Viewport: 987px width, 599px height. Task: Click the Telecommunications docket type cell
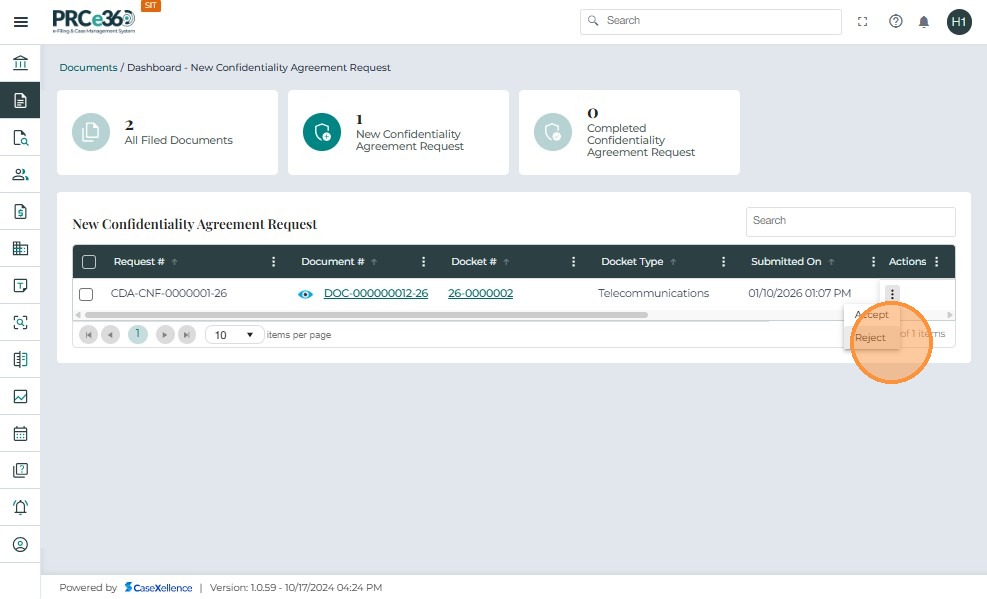coord(653,293)
